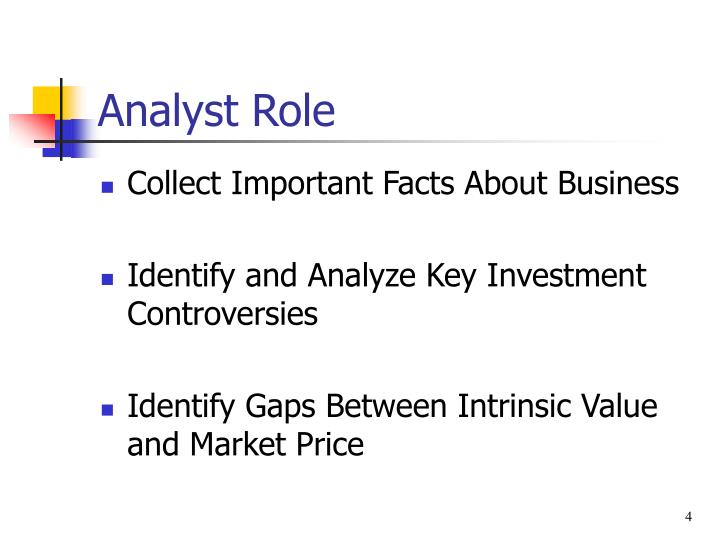Click the word "Investment" in the second bullet
The height and width of the screenshot is (540, 720).
coord(566,276)
